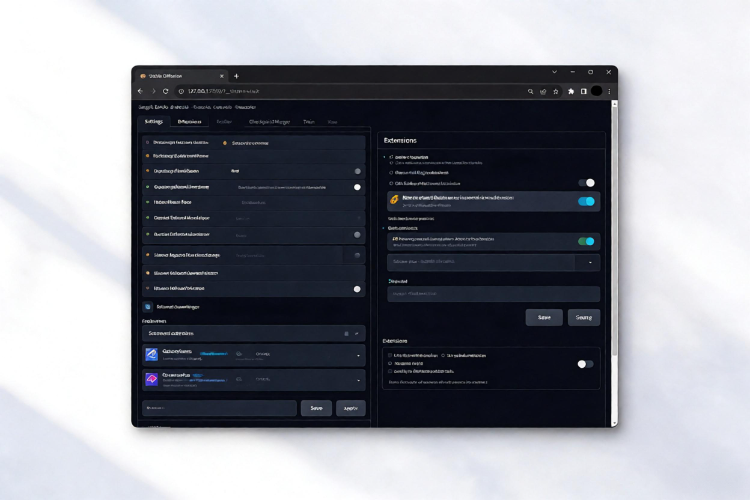Click the magnifier icon in the address bar

[530, 91]
